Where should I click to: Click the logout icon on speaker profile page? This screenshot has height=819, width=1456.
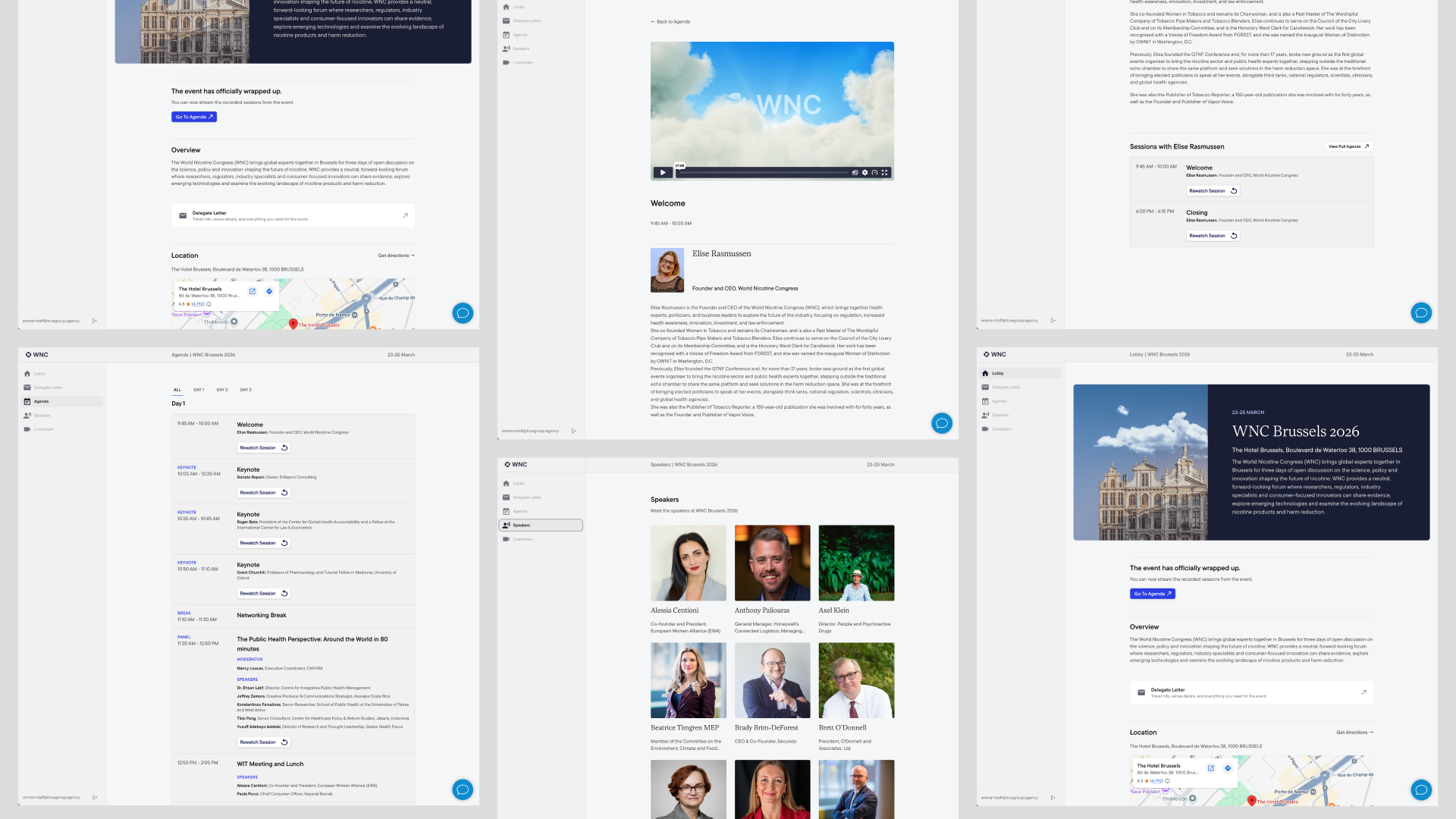[1053, 320]
